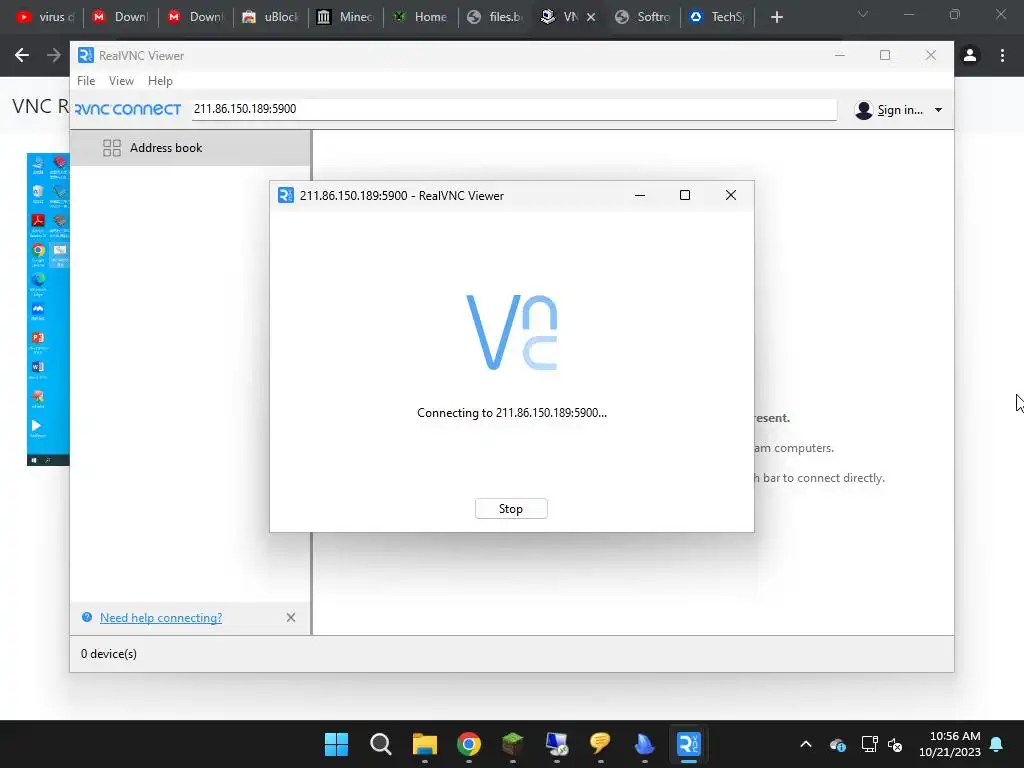
Task: Close the active VN browser tab
Action: click(591, 17)
